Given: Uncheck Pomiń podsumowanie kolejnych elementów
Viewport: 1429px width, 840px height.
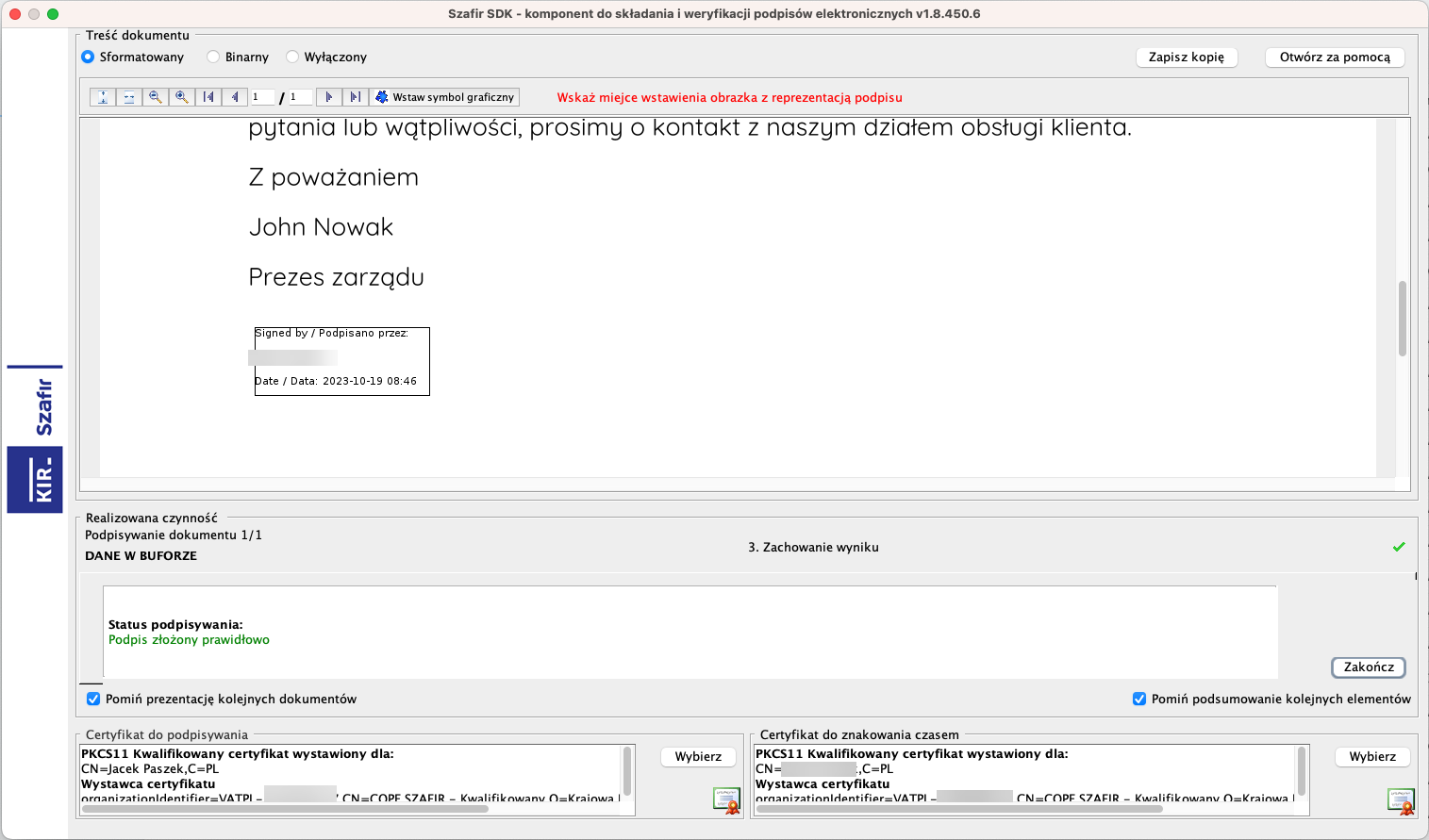Looking at the screenshot, I should [1139, 699].
